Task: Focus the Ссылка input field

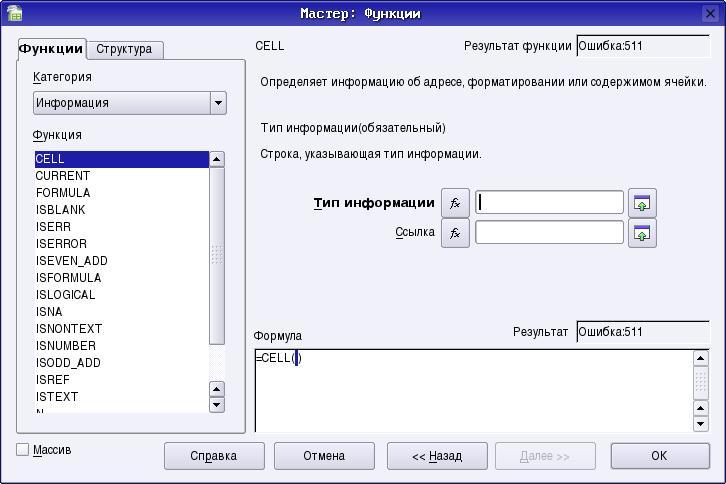Action: click(x=549, y=233)
